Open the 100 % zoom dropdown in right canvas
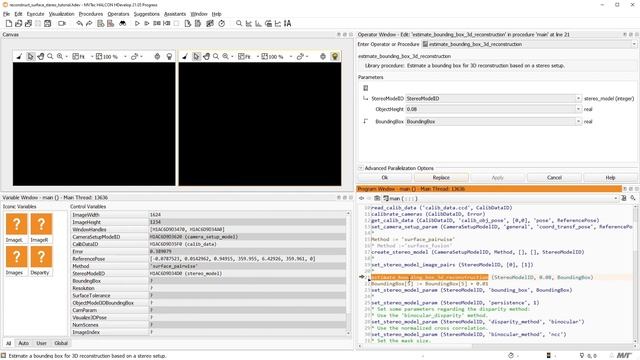This screenshot has width=640, height=360. 291,57
